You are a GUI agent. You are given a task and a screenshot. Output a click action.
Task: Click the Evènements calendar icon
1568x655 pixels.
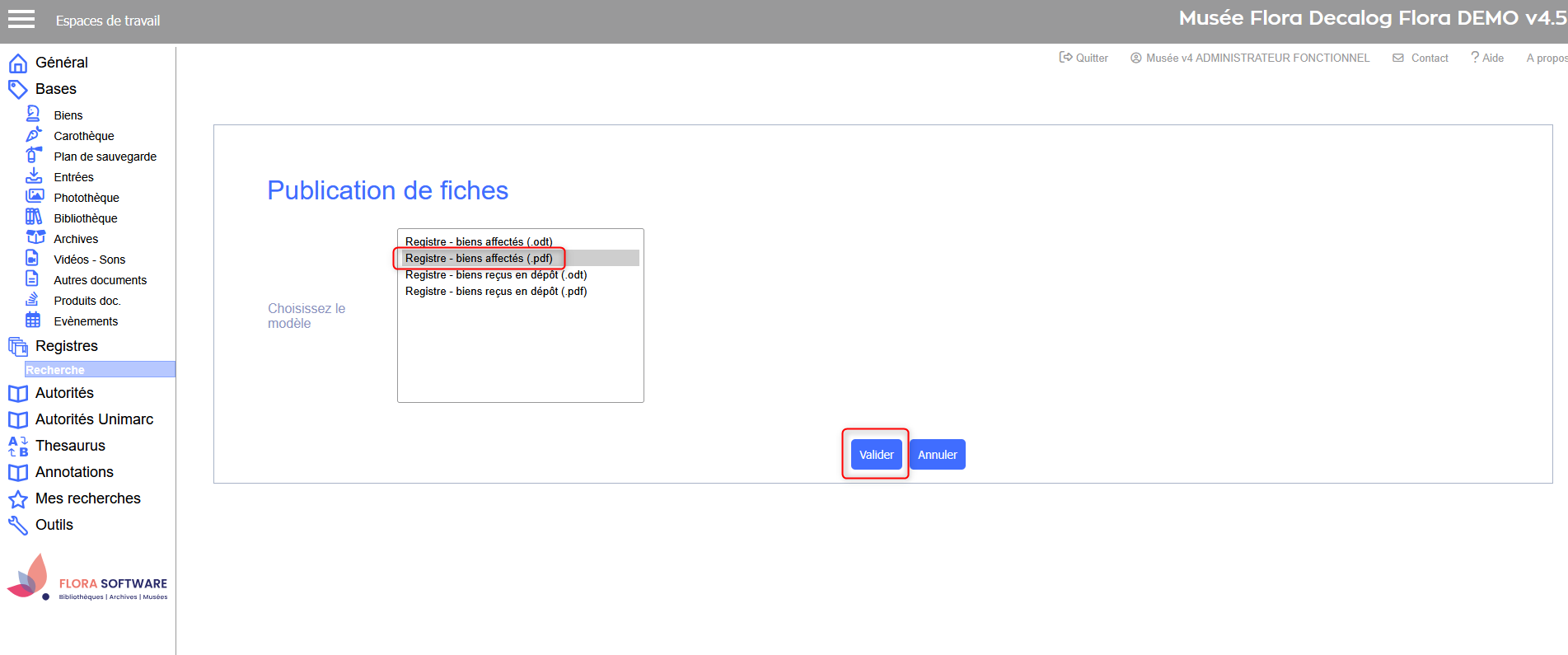point(33,320)
